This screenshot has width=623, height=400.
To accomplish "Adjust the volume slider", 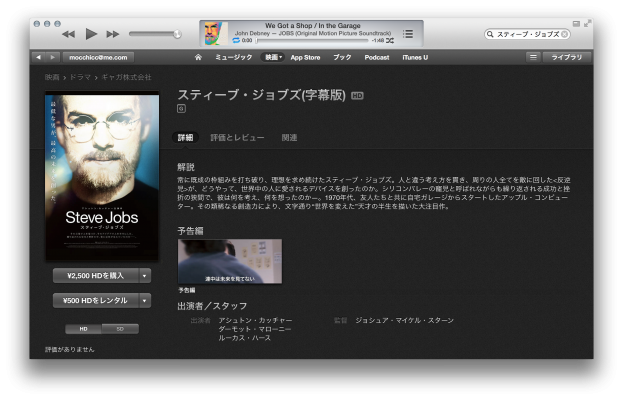I will tap(155, 34).
